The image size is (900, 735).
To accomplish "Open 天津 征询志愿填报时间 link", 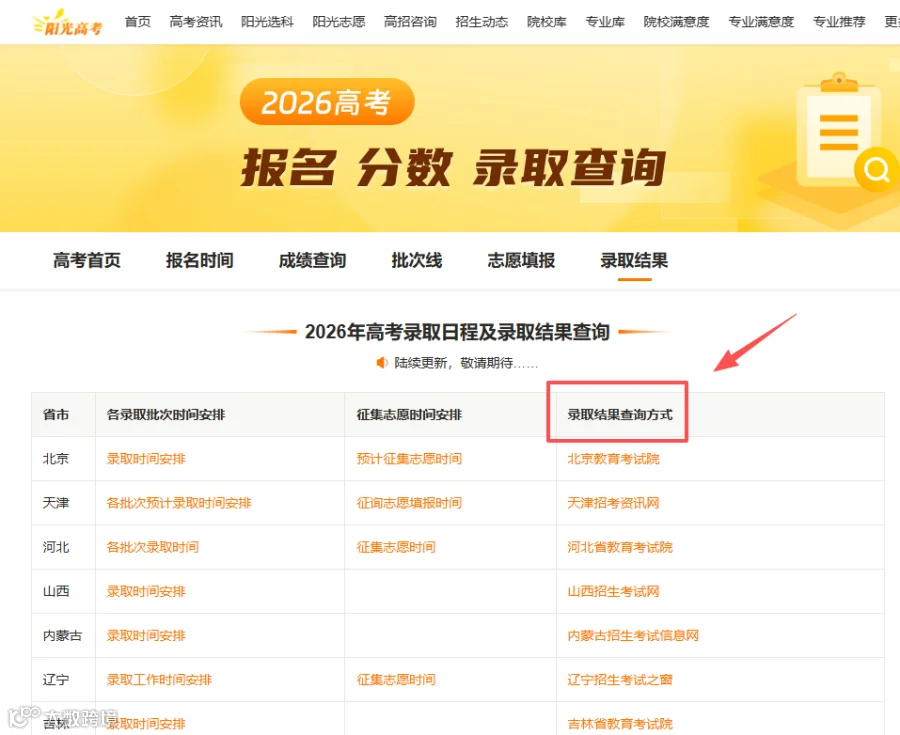I will coord(409,503).
